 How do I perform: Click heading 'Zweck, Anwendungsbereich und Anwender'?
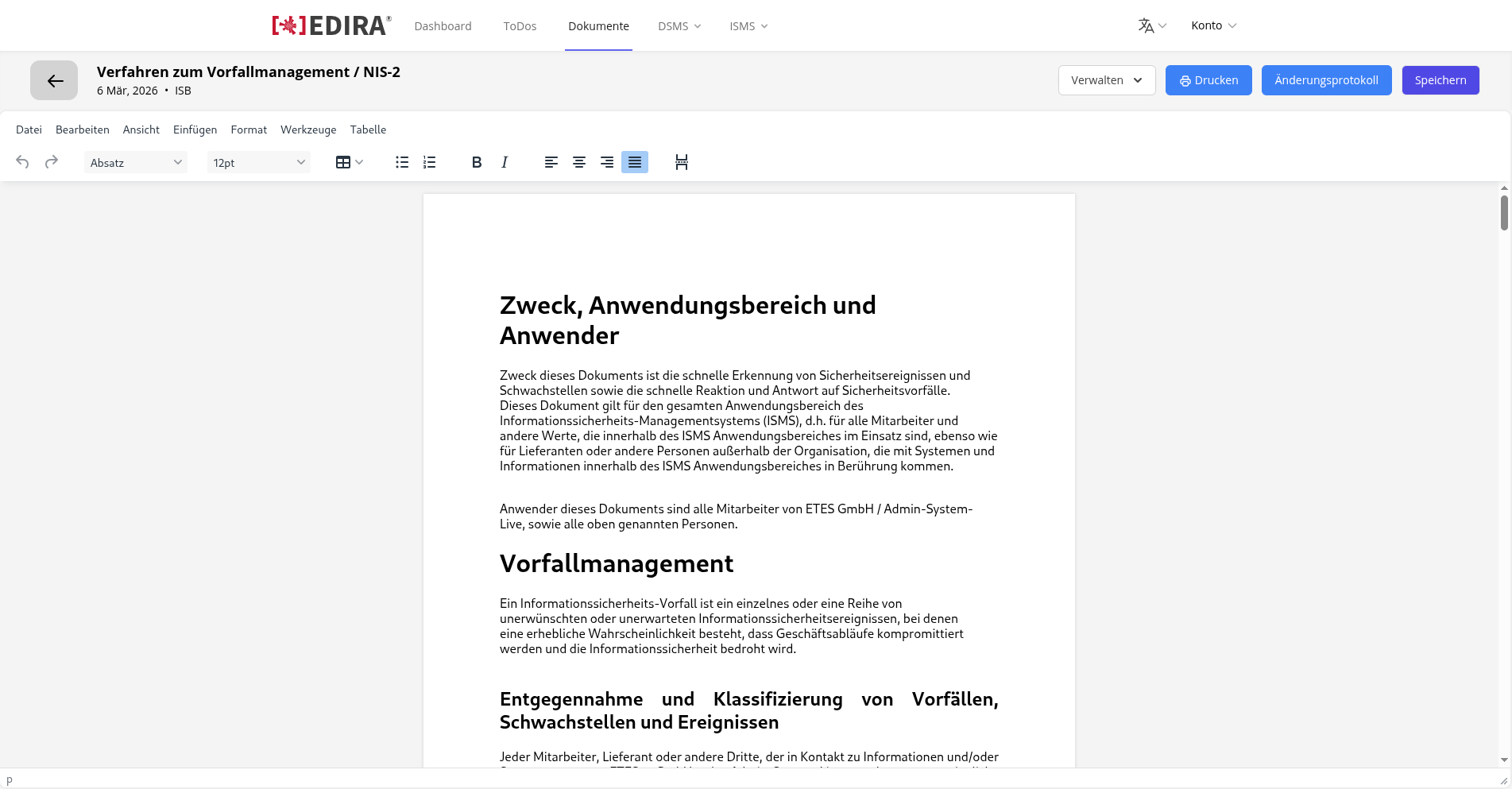(688, 320)
